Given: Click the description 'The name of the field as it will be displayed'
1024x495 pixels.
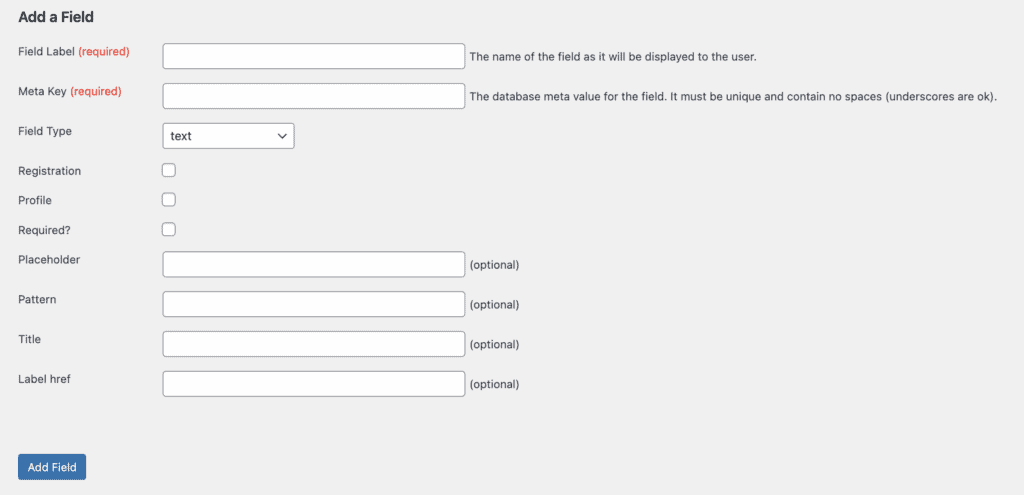Looking at the screenshot, I should (x=613, y=57).
